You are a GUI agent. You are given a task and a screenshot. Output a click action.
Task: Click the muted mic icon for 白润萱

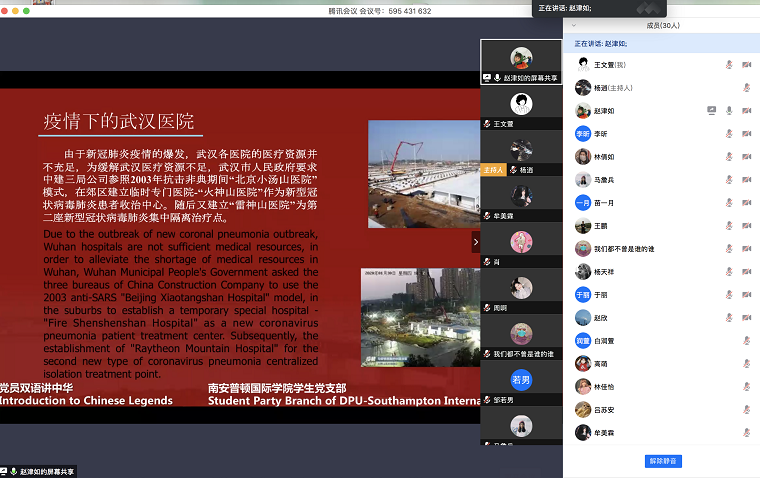click(x=746, y=341)
